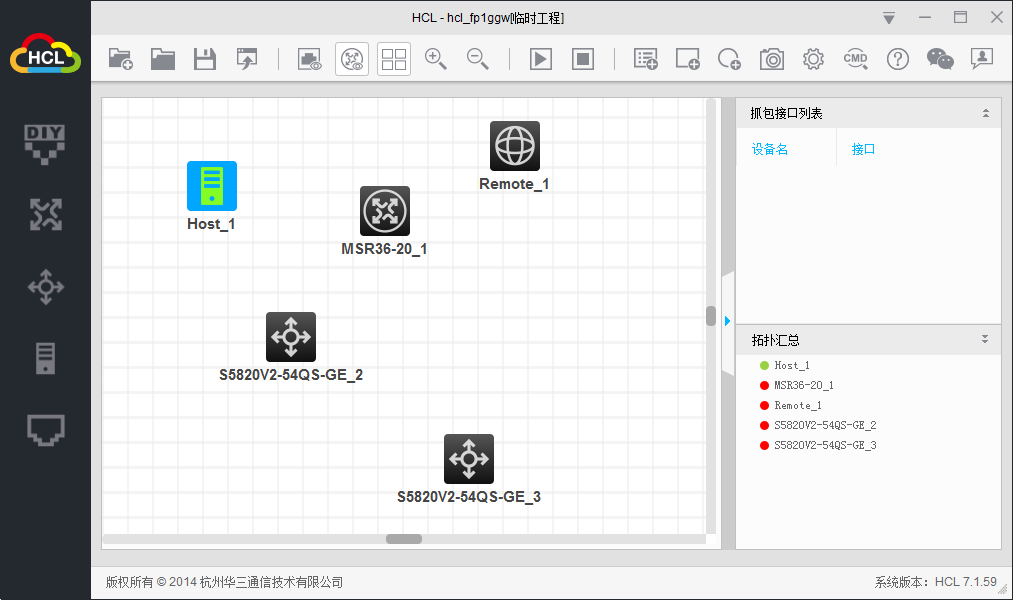Open settings with the gear icon

tap(813, 59)
